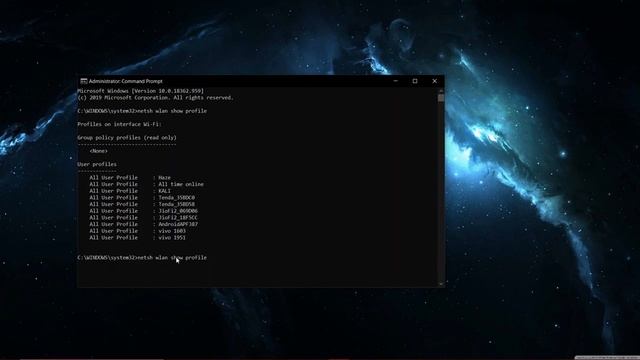Click the 'User profiles' heading

(x=97, y=164)
